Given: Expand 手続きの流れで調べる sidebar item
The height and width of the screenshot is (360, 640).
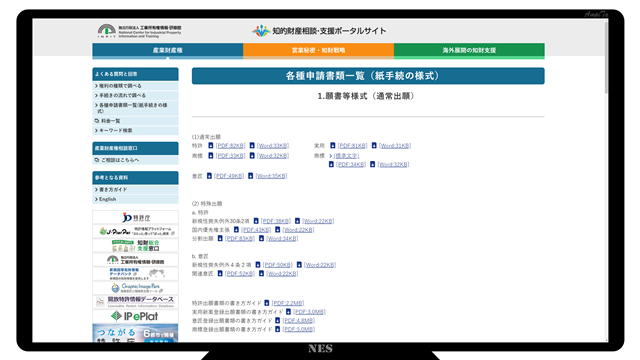Looking at the screenshot, I should point(136,95).
